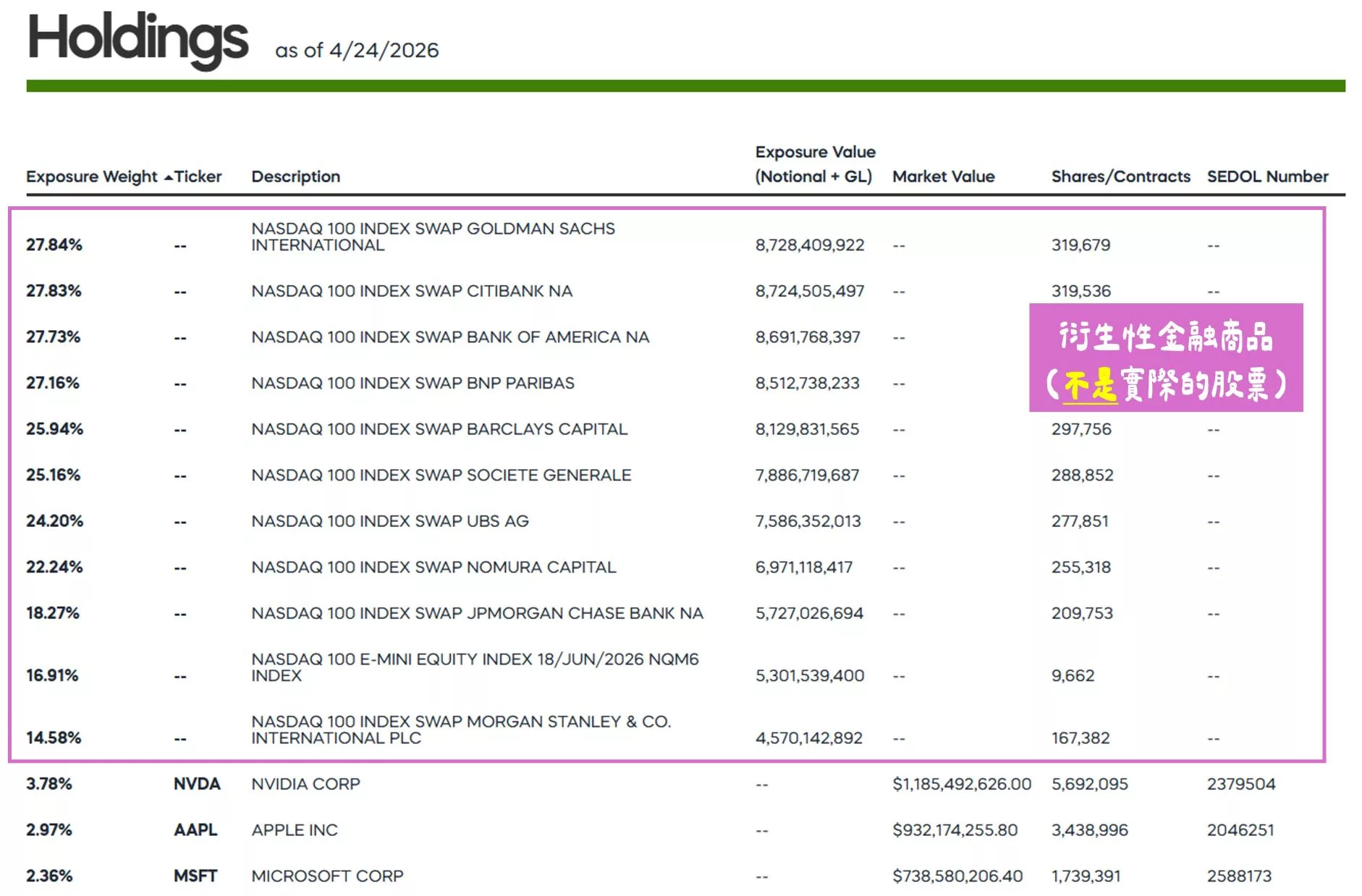Click the Societe Generale swap description

441,475
